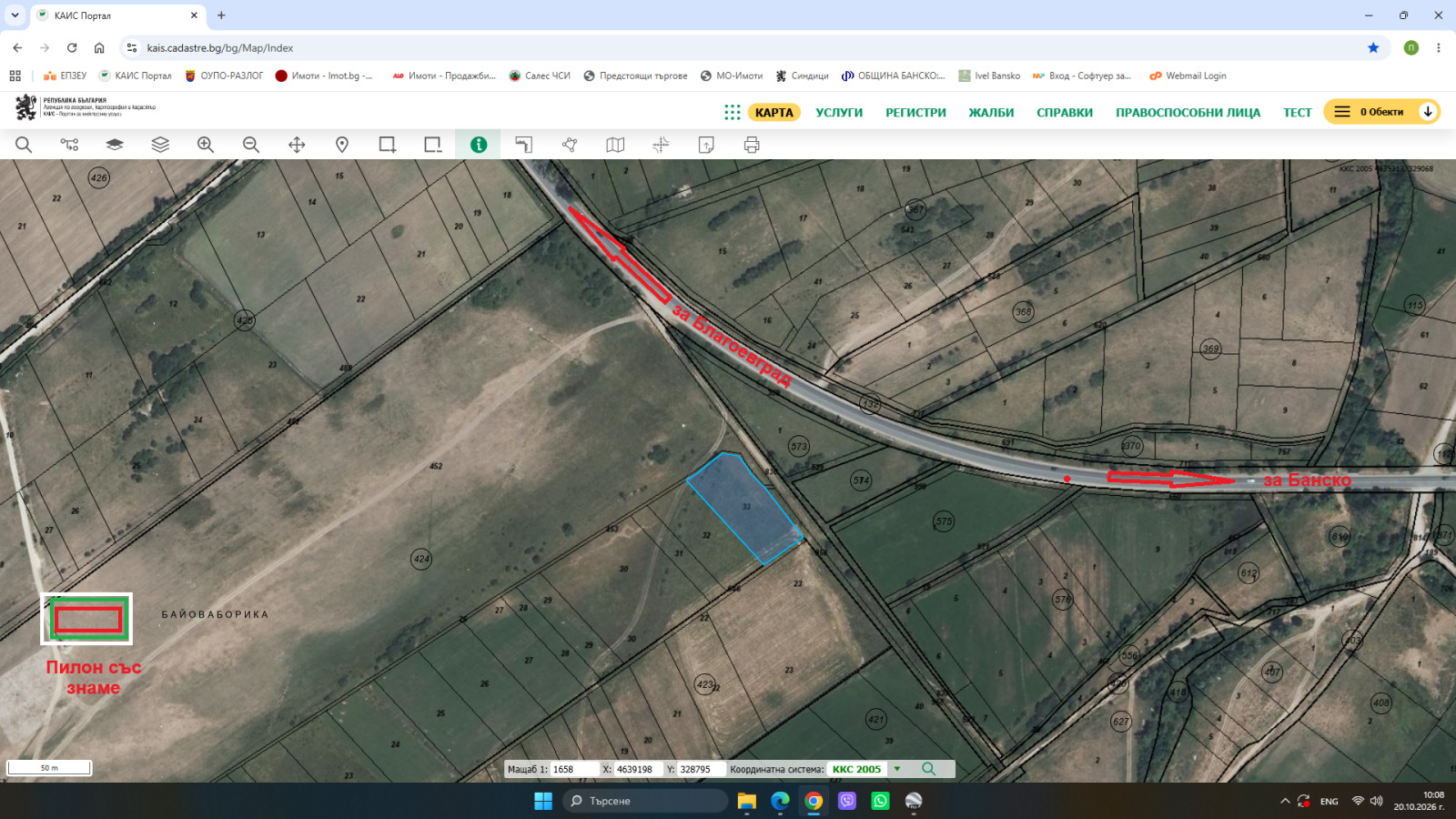Viewport: 1456px width, 819px height.
Task: Select the zoom out tool
Action: (x=251, y=145)
